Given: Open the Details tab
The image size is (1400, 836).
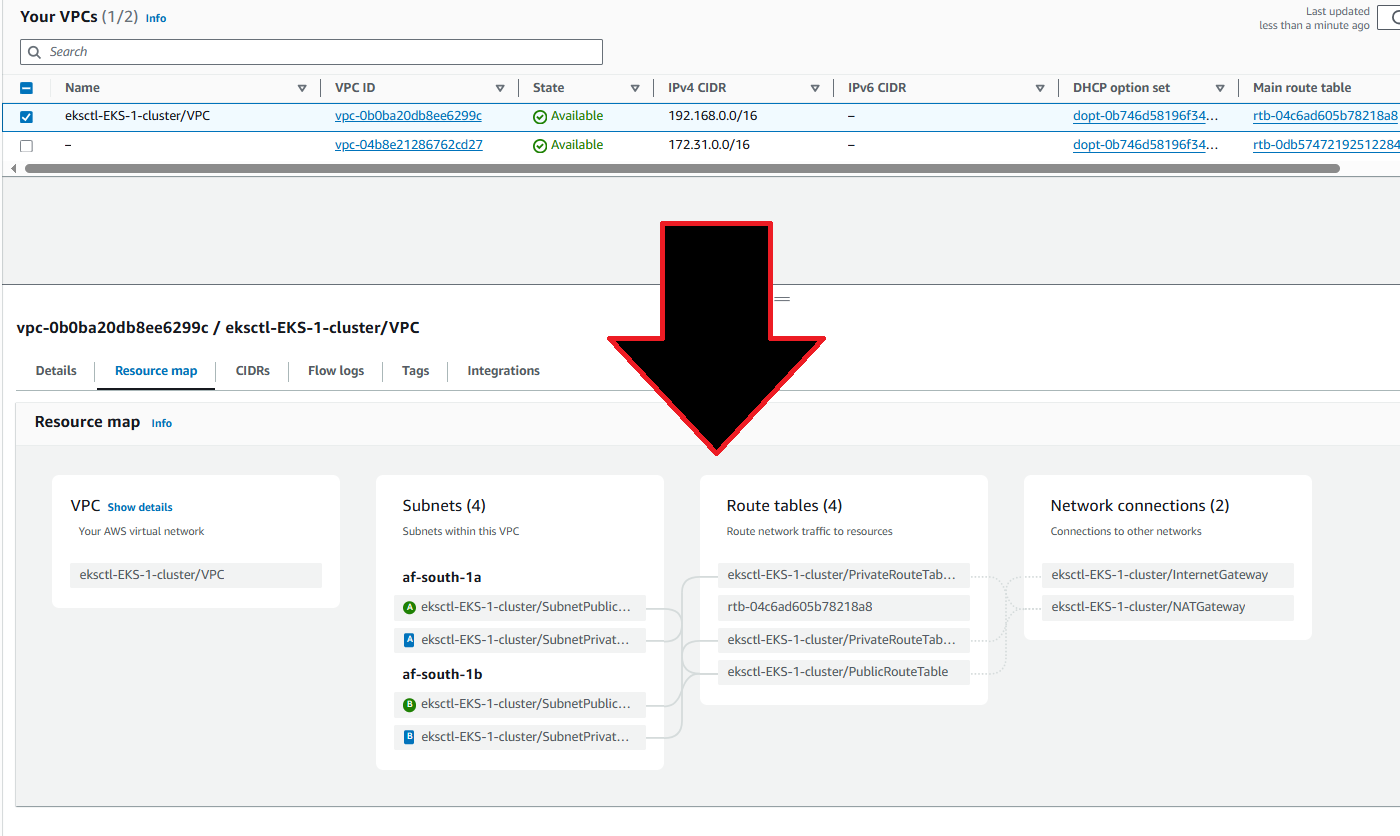Looking at the screenshot, I should [x=56, y=371].
